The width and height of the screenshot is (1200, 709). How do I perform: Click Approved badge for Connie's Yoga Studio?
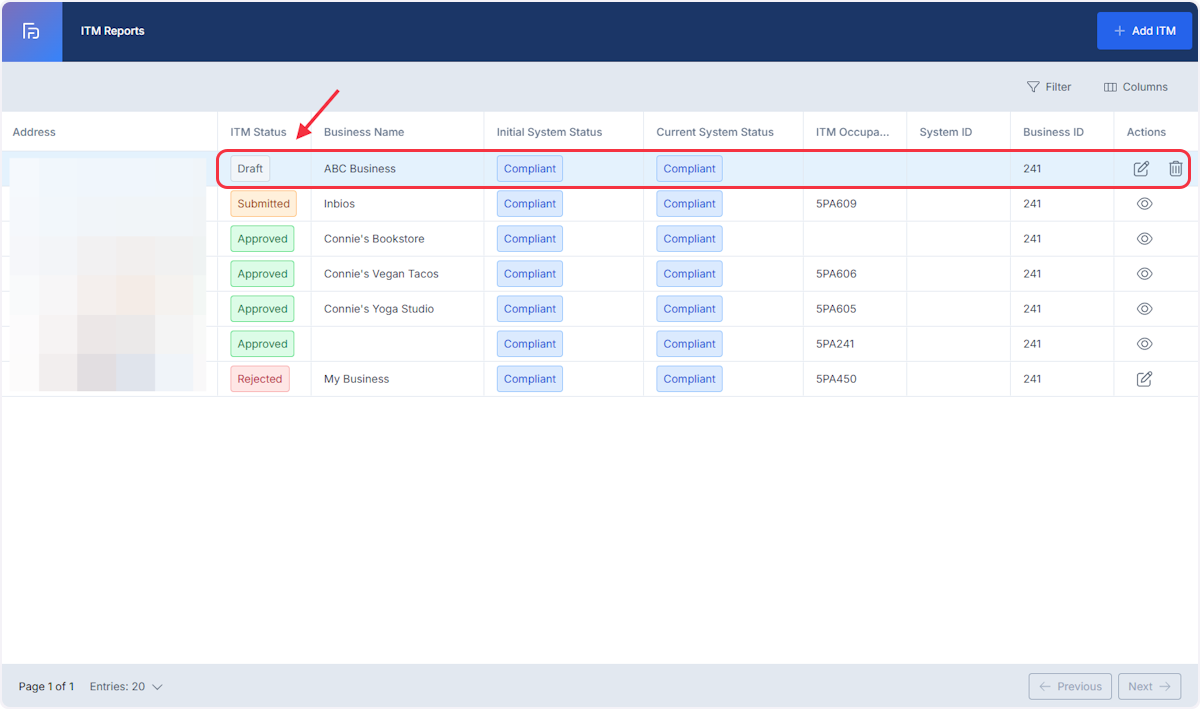263,309
